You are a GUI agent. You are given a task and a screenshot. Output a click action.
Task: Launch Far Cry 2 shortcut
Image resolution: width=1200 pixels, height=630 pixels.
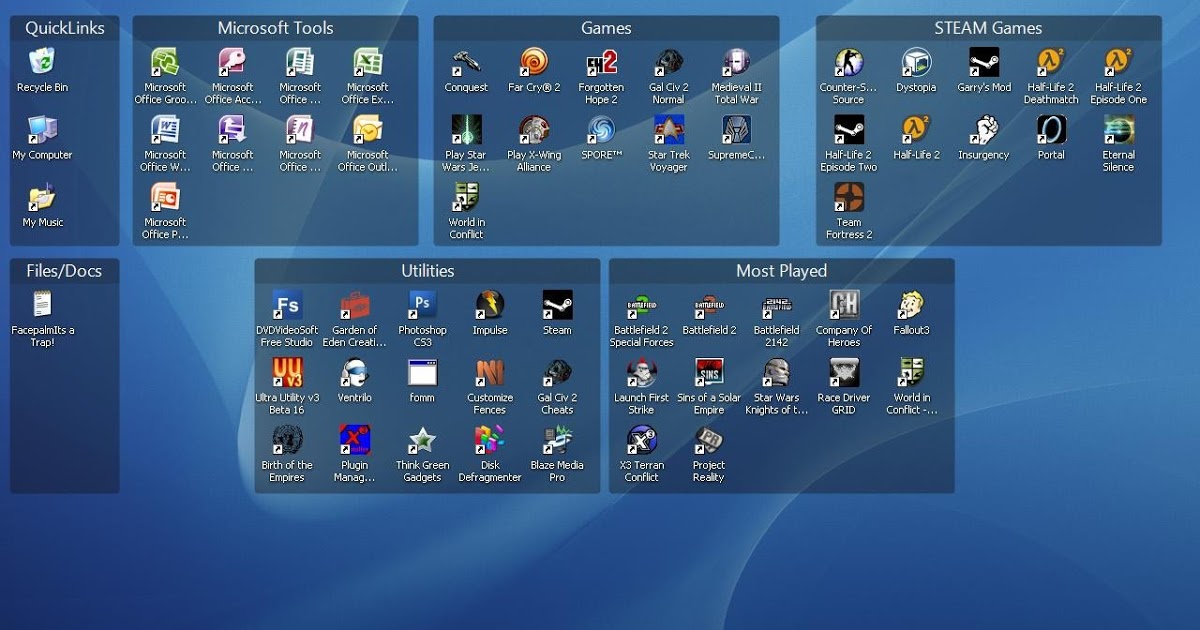click(x=534, y=62)
